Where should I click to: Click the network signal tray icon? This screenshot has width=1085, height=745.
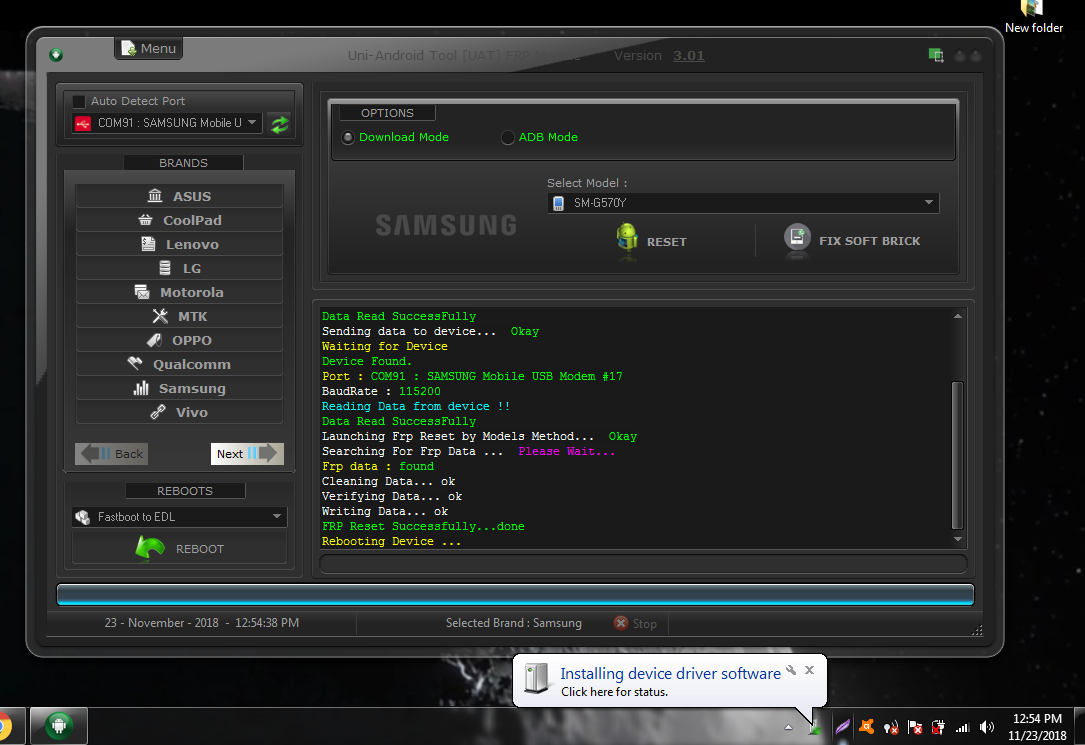click(963, 727)
